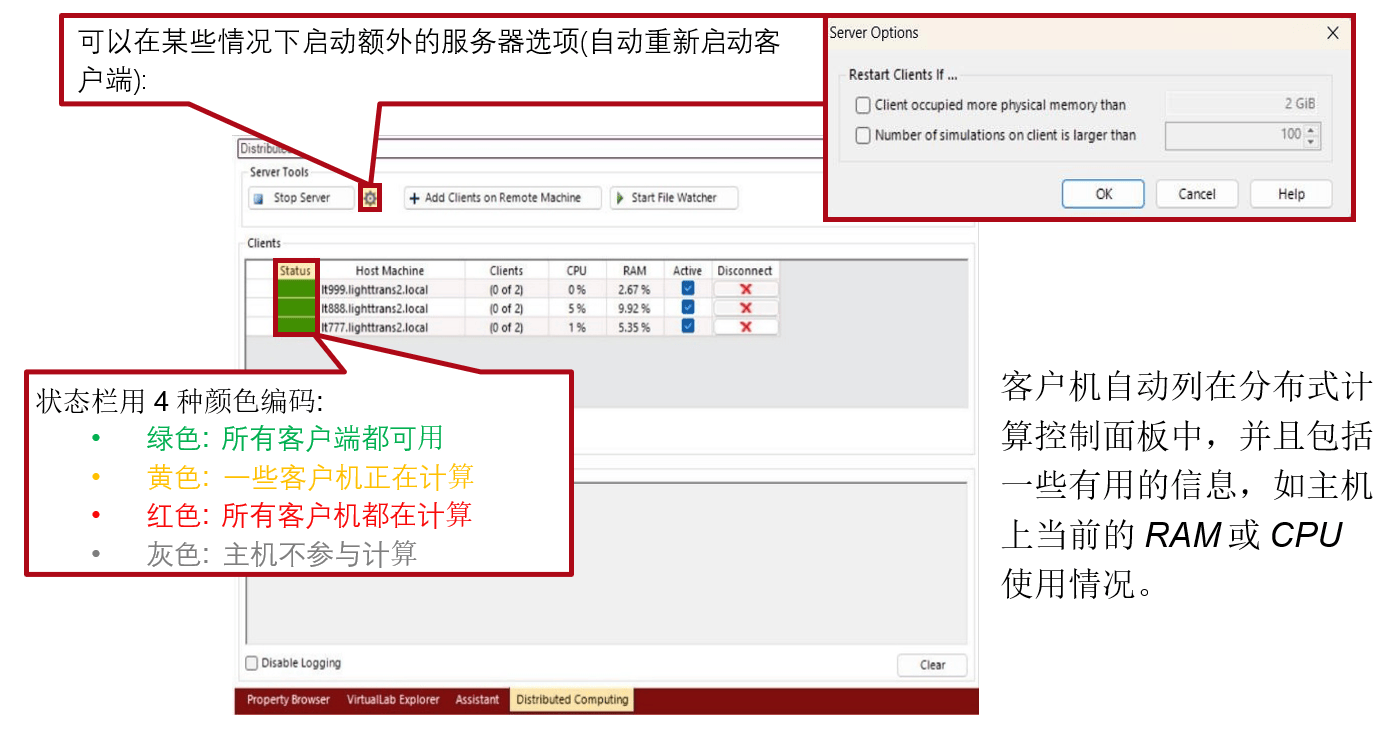Disconnect the lt888.lighttrans2.local client
This screenshot has height=730, width=1389.
tap(745, 308)
